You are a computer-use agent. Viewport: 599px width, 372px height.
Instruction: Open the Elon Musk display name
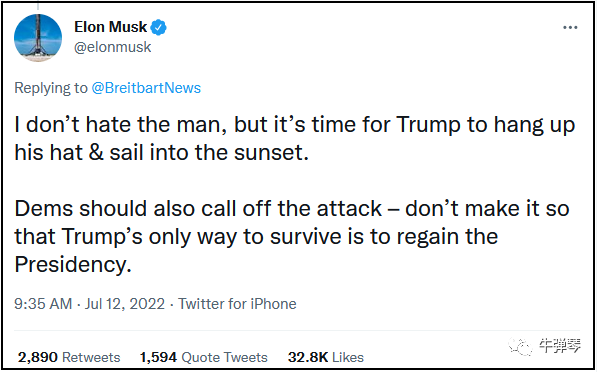click(110, 27)
